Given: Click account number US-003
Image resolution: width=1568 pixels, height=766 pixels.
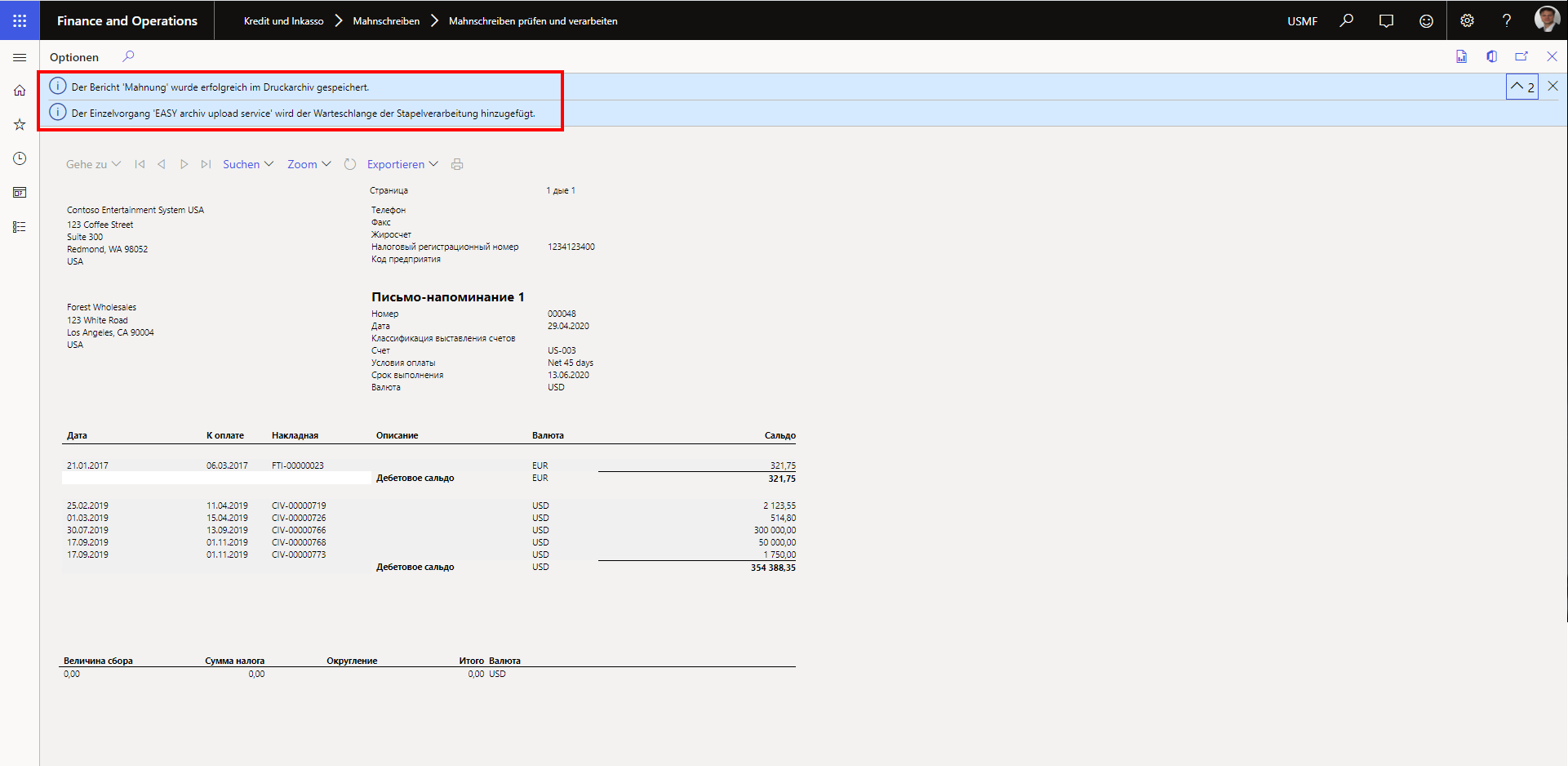Looking at the screenshot, I should coord(562,350).
